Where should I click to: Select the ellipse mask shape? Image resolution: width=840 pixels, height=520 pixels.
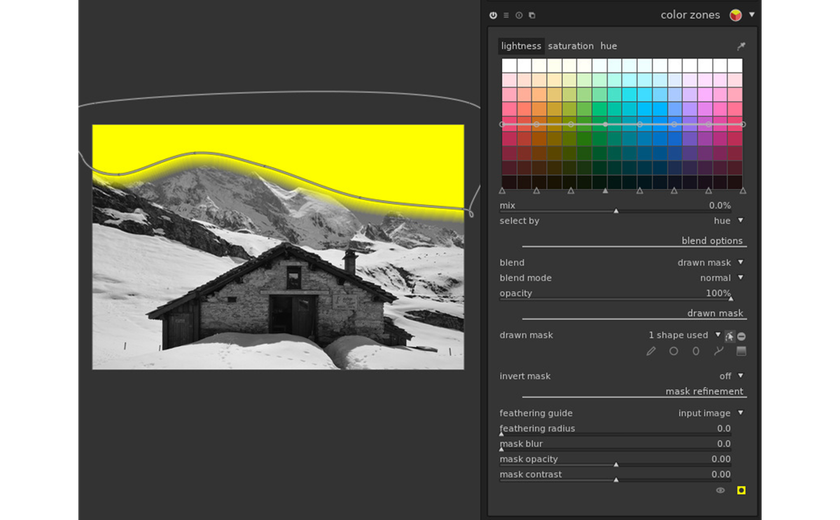[696, 351]
